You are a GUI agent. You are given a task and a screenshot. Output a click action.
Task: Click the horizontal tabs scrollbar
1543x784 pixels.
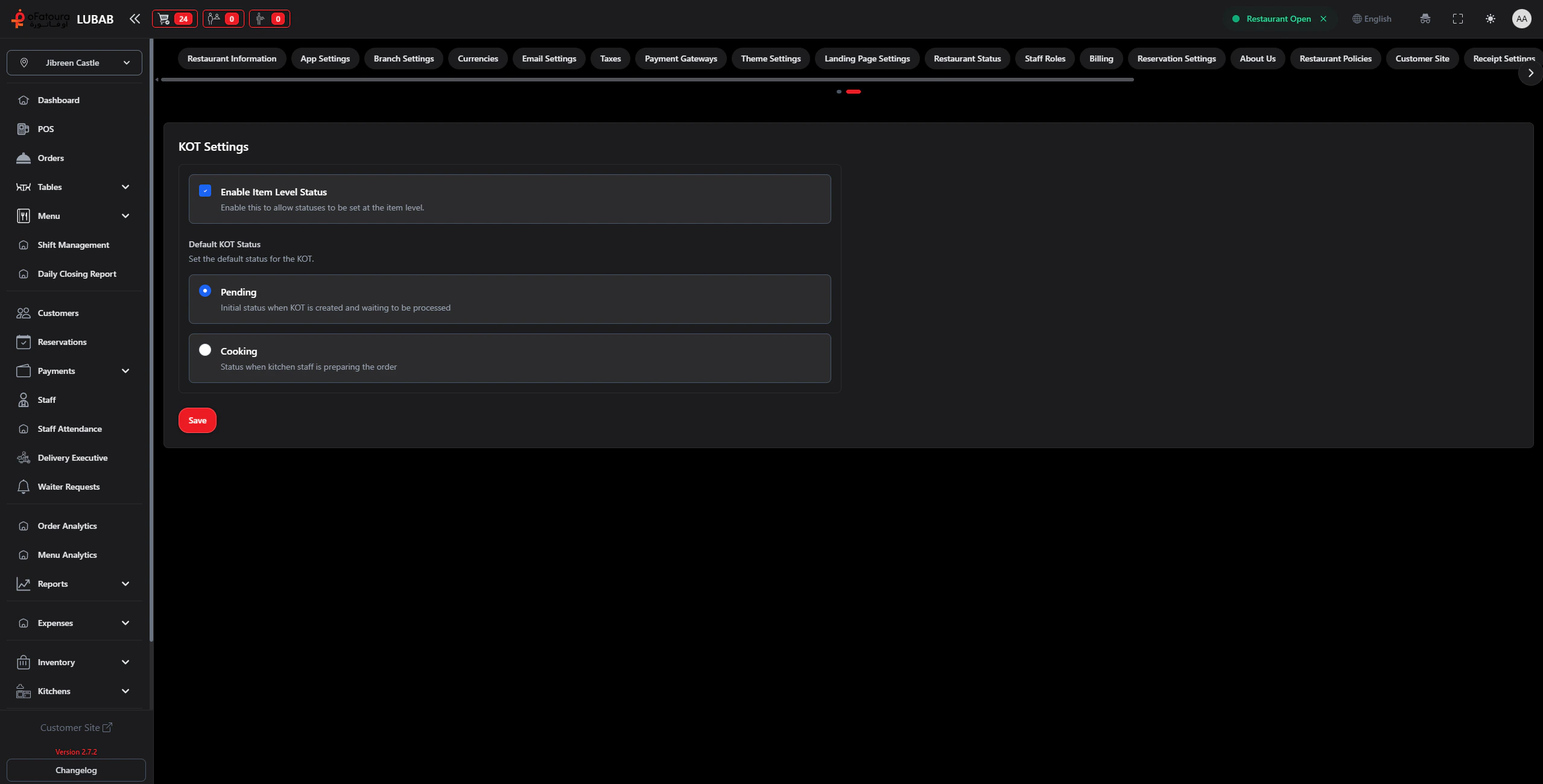(647, 80)
